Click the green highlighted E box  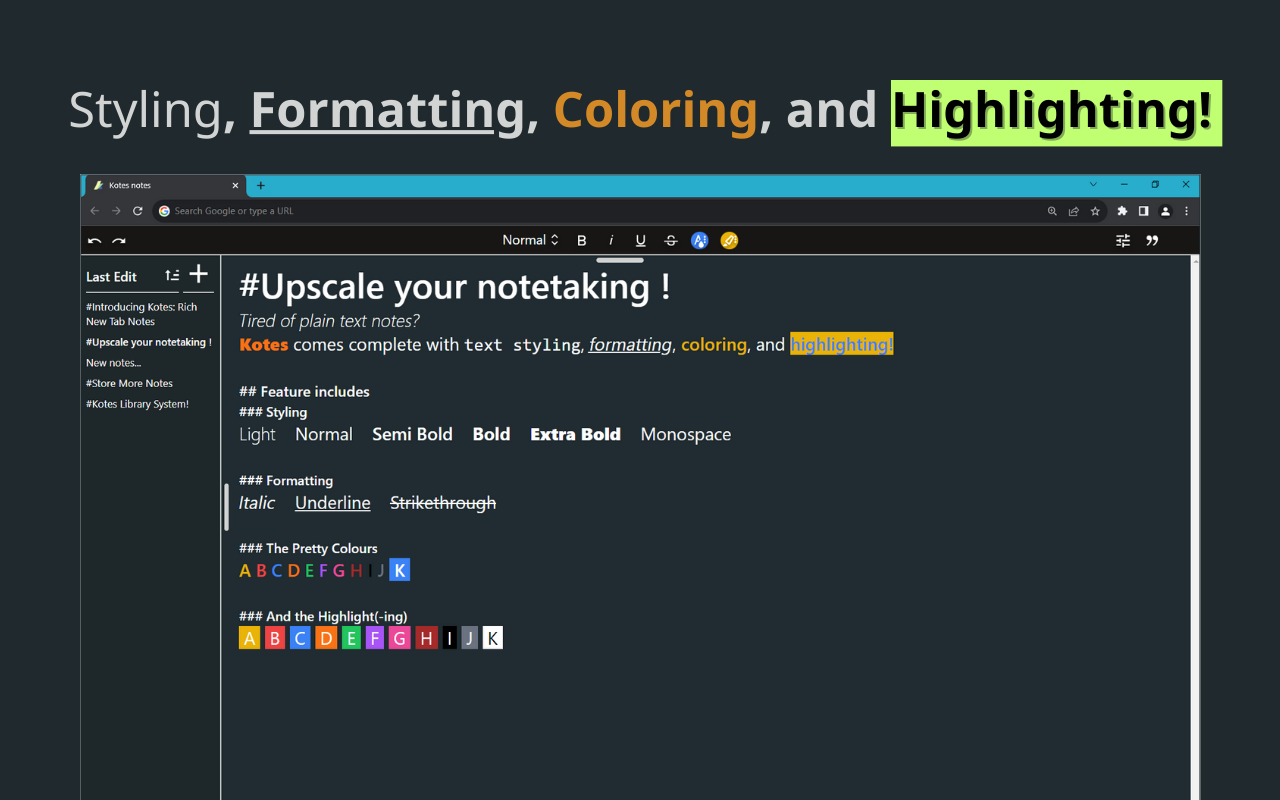pos(351,638)
